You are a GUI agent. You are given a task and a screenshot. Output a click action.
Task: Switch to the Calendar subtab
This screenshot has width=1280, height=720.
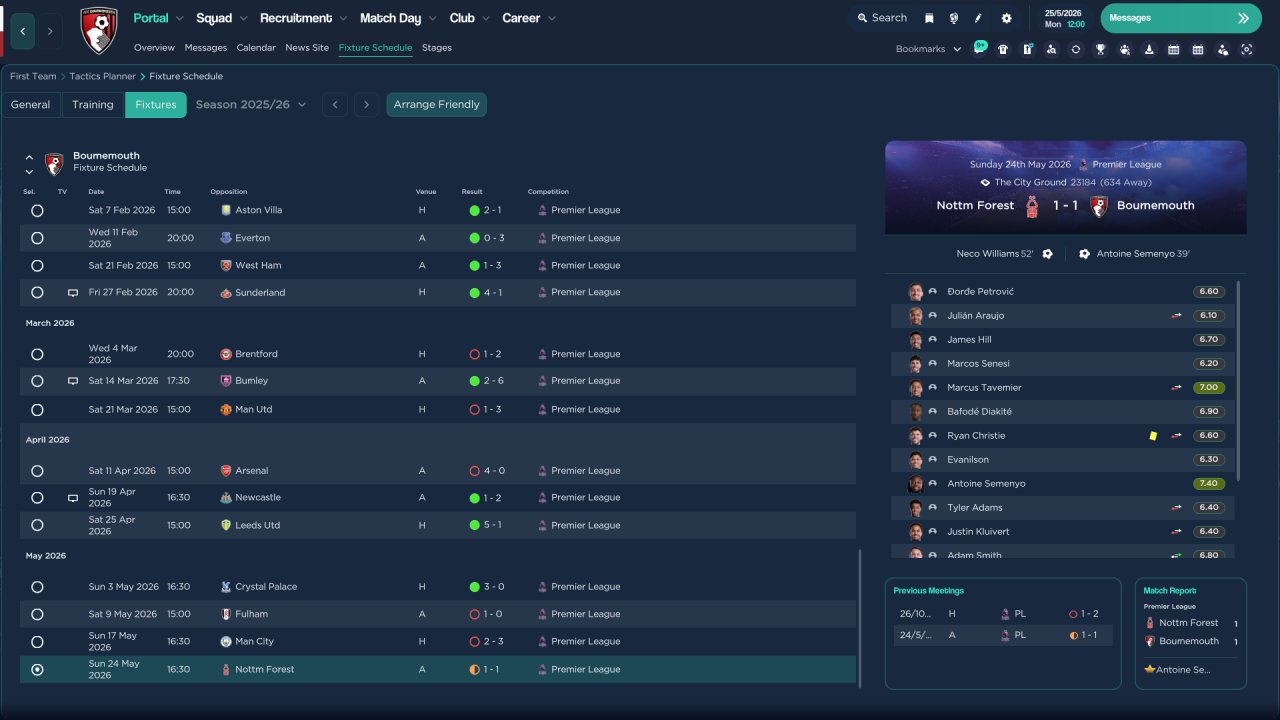pos(256,48)
